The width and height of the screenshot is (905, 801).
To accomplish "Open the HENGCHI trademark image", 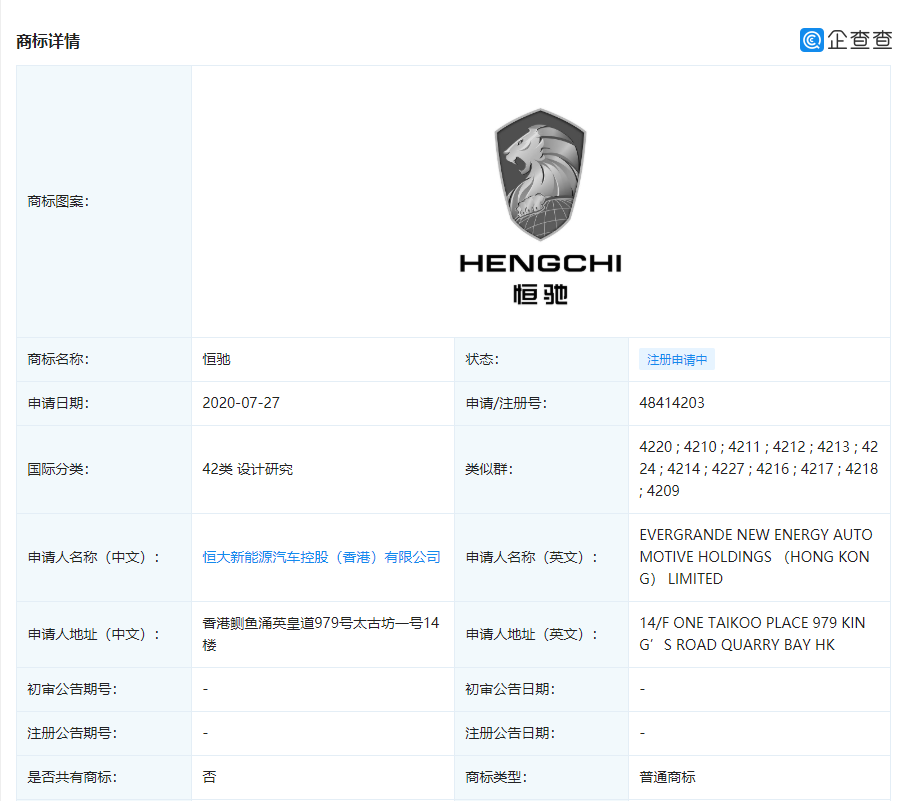I will pyautogui.click(x=540, y=207).
